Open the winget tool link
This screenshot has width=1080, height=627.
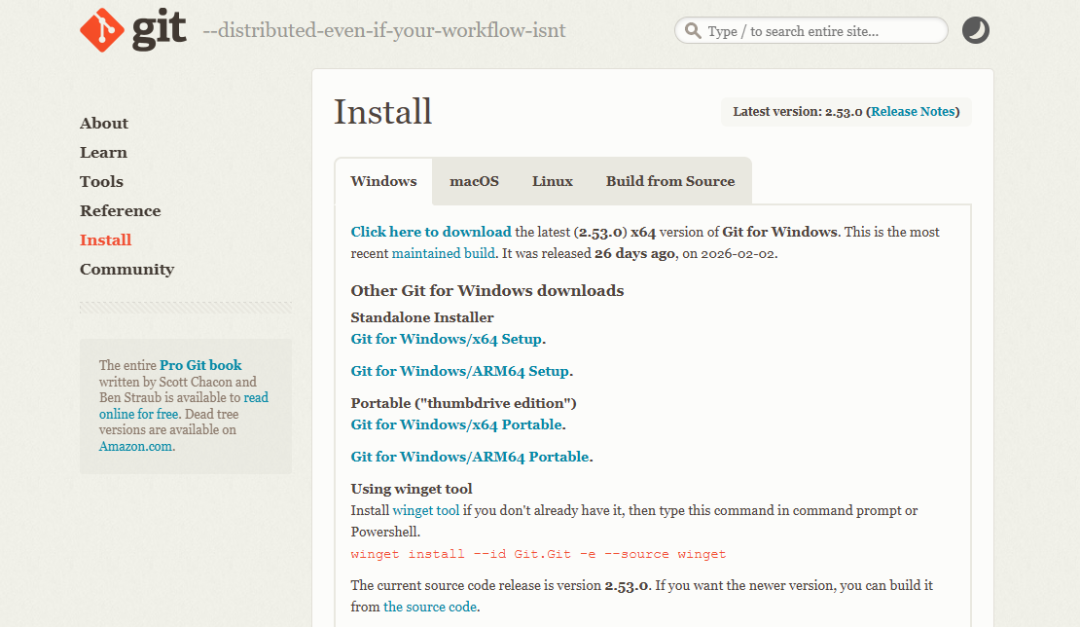point(426,511)
